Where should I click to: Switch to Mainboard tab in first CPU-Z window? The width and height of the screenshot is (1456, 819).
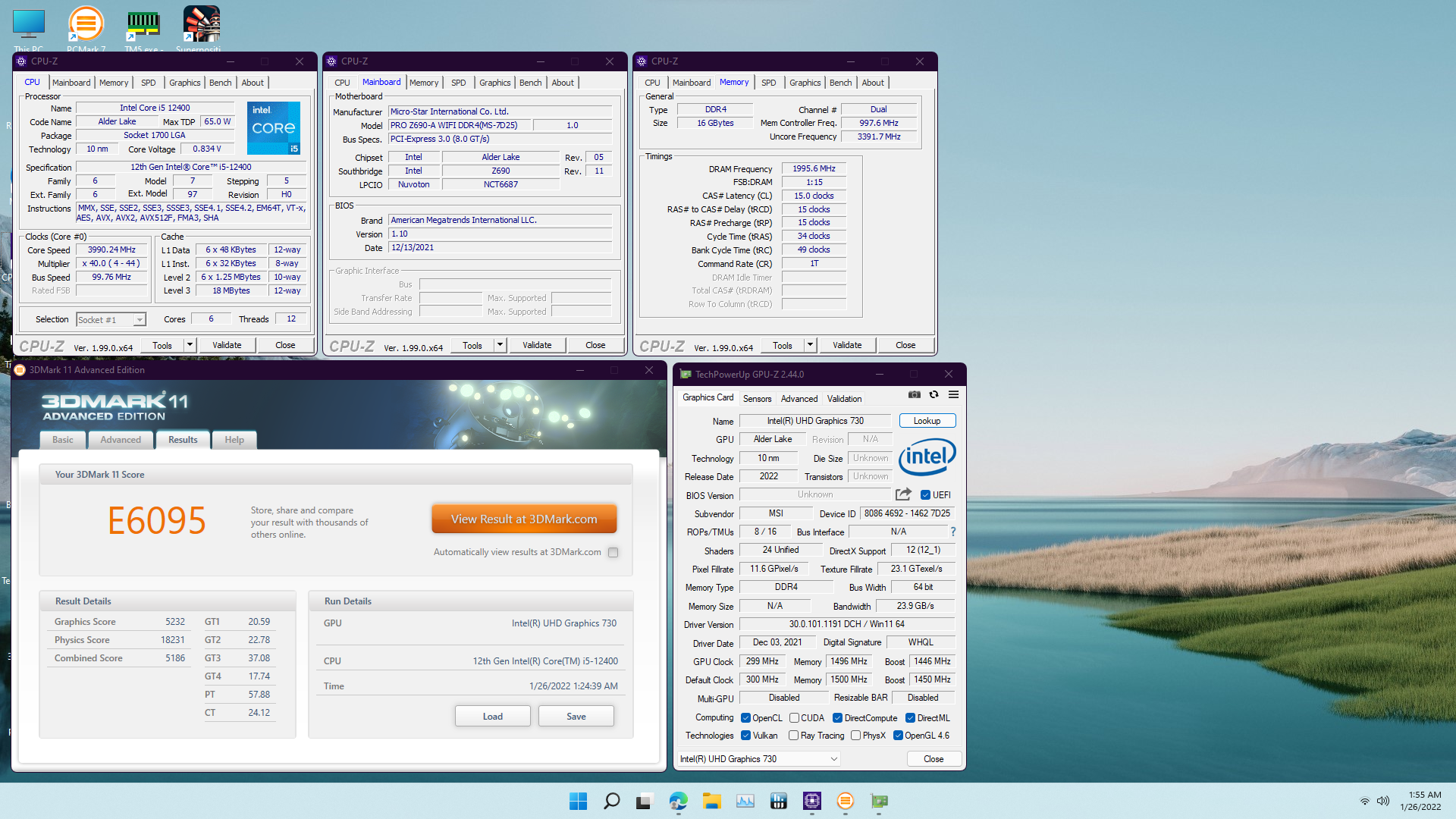71,83
